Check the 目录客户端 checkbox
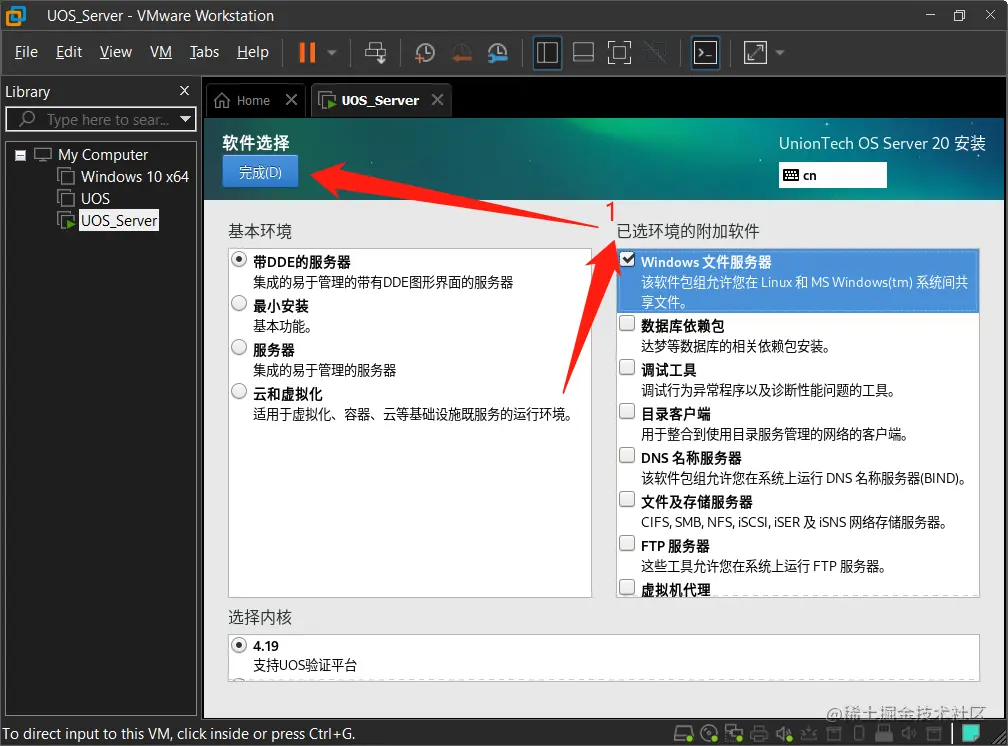Viewport: 1008px width, 746px height. [627, 411]
